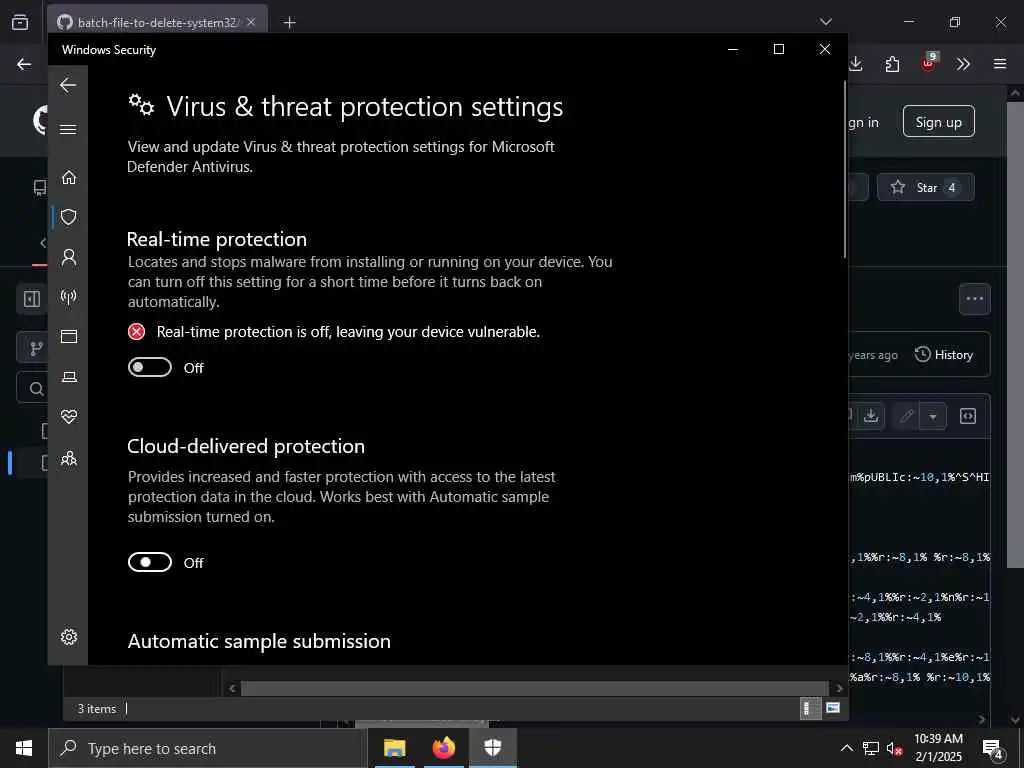Viewport: 1024px width, 768px height.
Task: Open the Windows Security hamburger menu
Action: coord(68,129)
